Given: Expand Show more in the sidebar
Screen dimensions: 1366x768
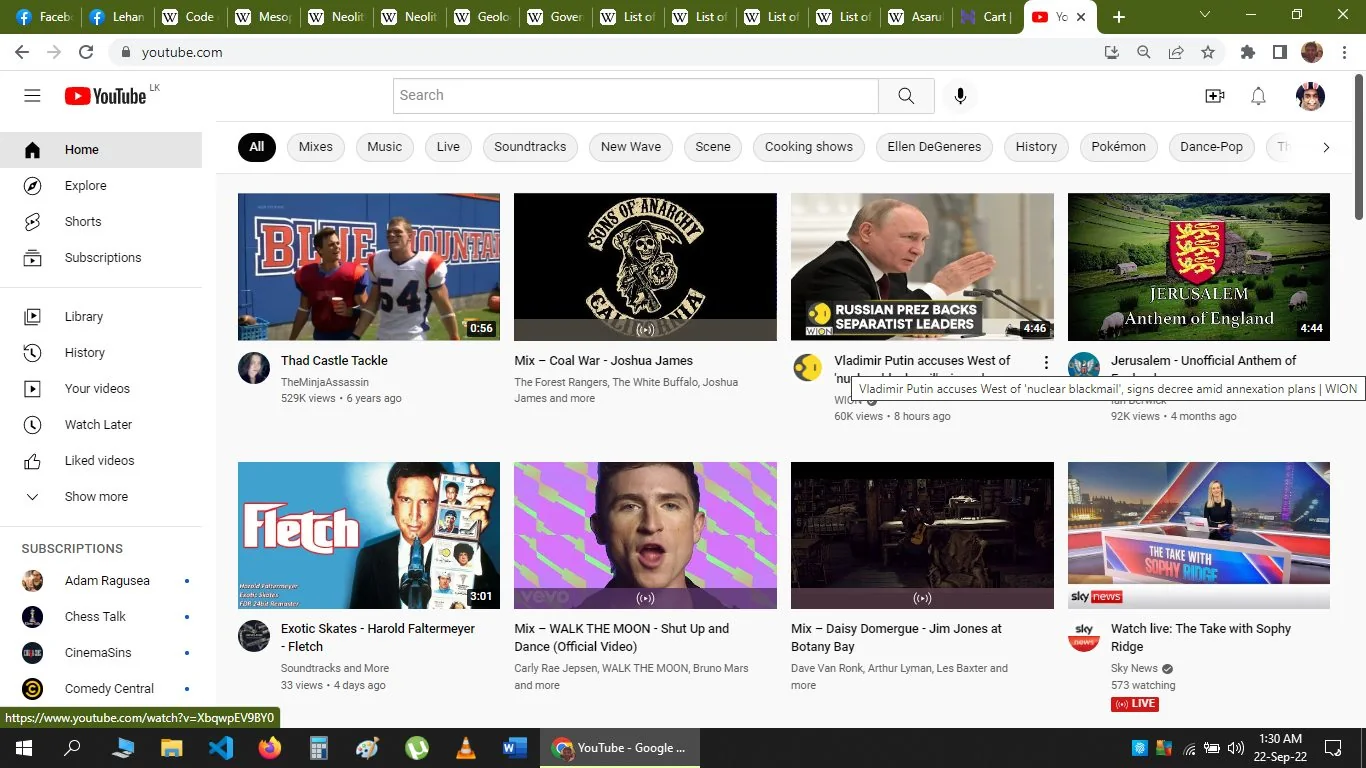Looking at the screenshot, I should pos(101,497).
